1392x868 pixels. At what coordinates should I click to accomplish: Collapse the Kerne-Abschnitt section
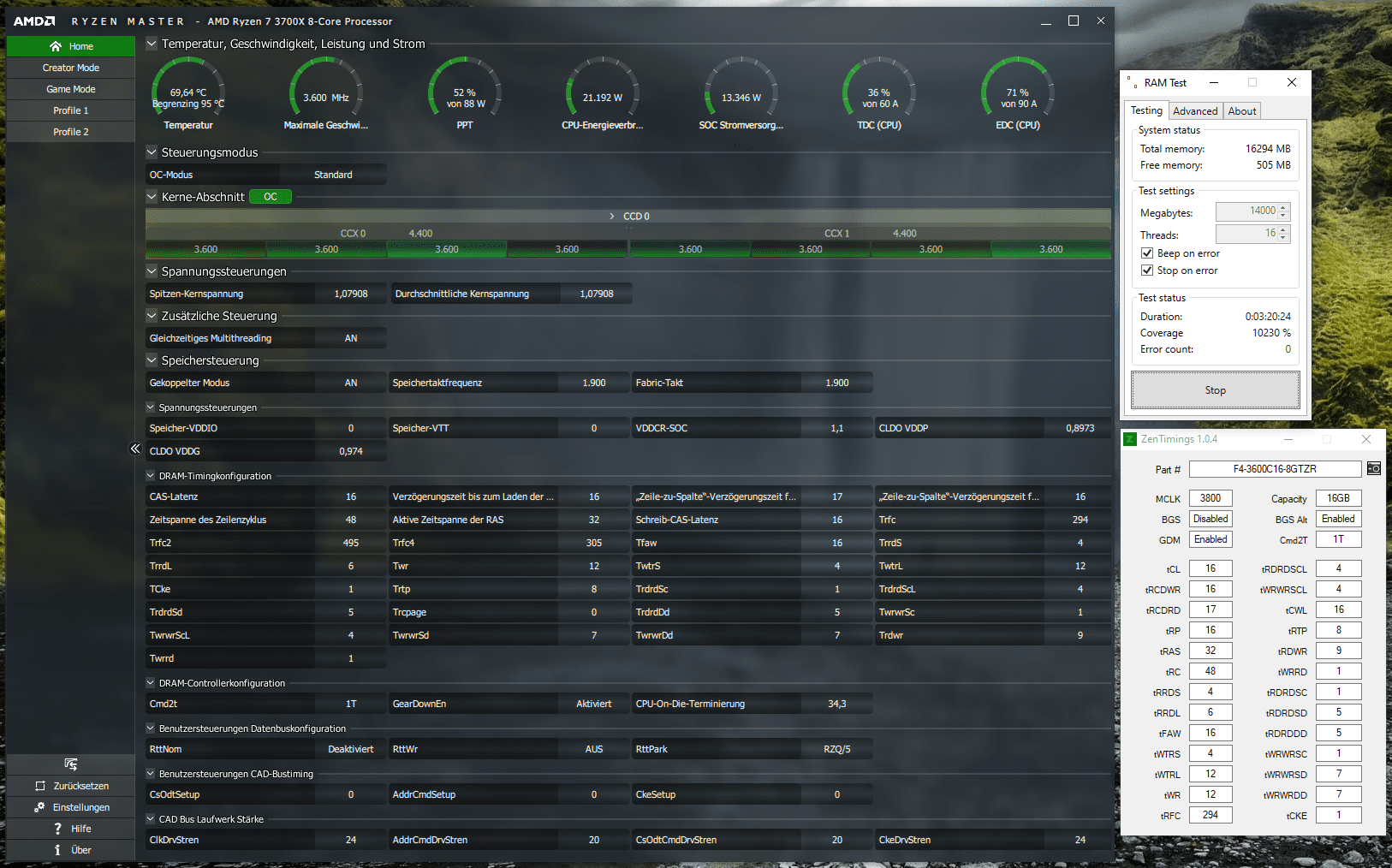(152, 197)
